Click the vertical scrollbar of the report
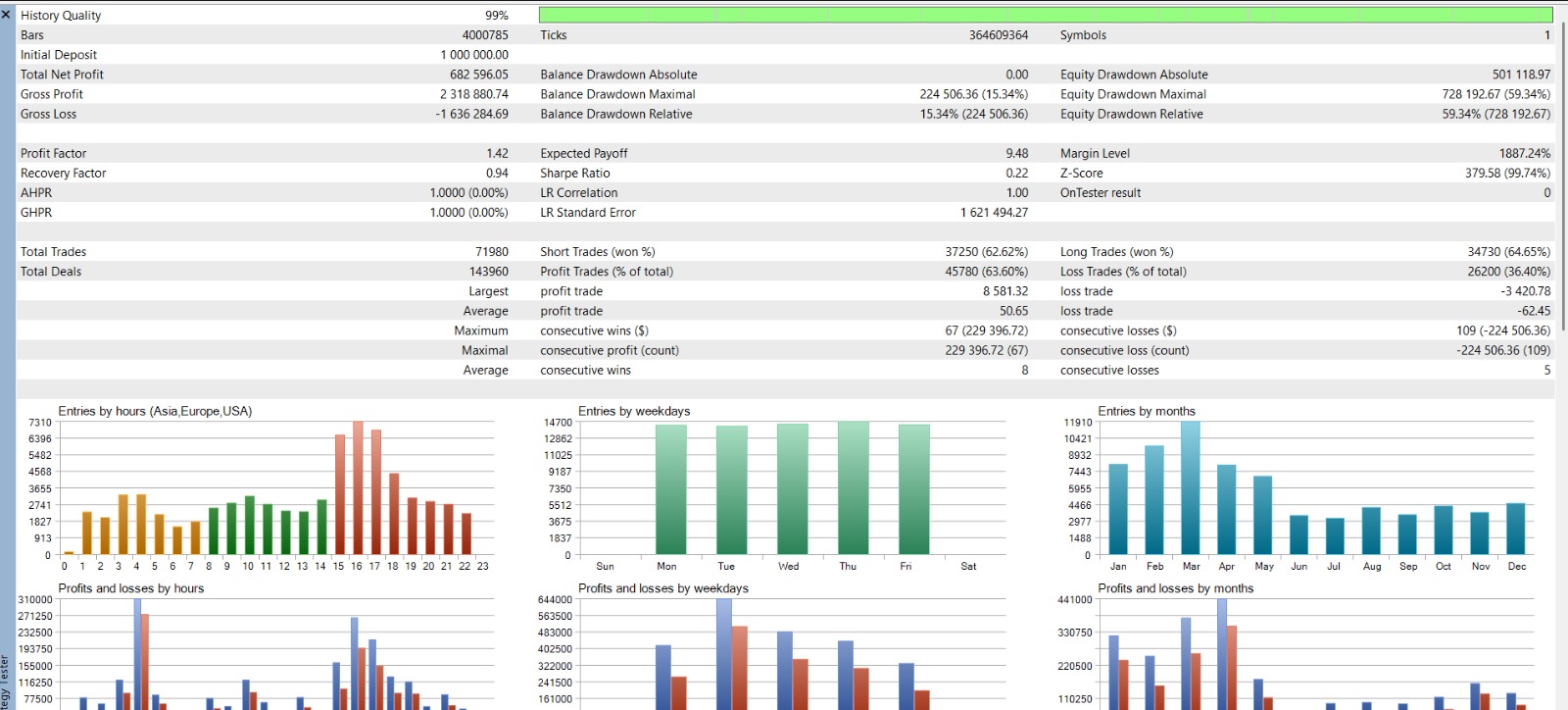 pos(1561,177)
